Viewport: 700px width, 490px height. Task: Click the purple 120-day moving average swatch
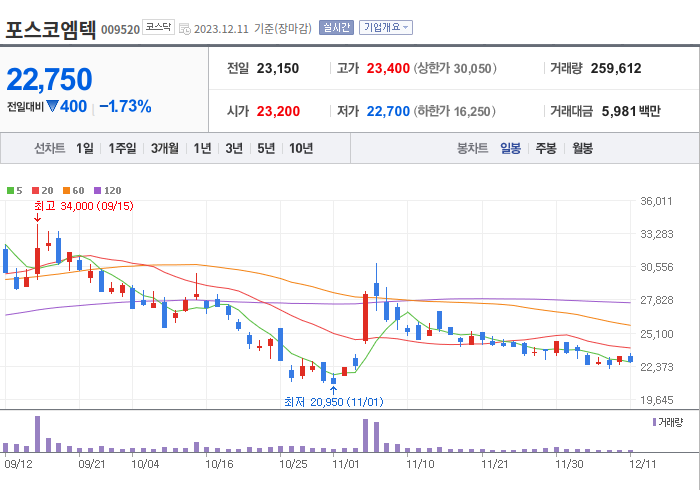click(97, 191)
